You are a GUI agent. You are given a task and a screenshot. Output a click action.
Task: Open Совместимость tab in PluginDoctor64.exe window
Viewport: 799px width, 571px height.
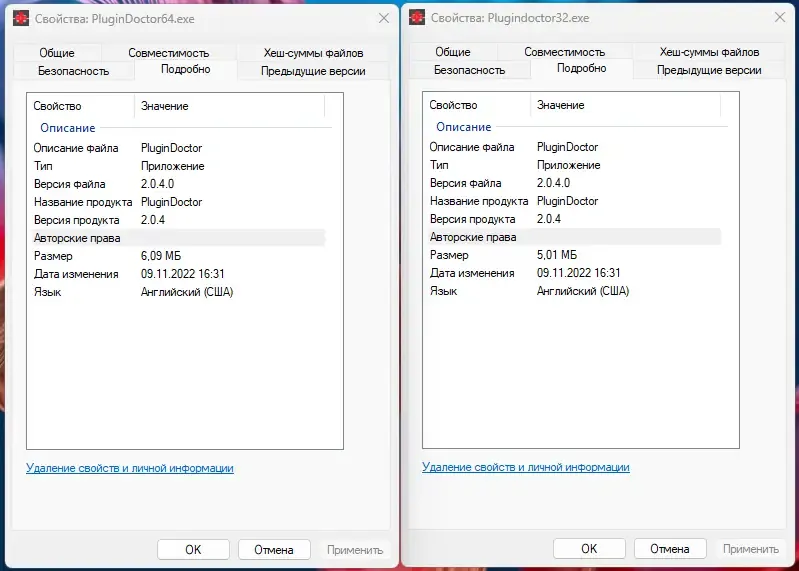tap(169, 53)
